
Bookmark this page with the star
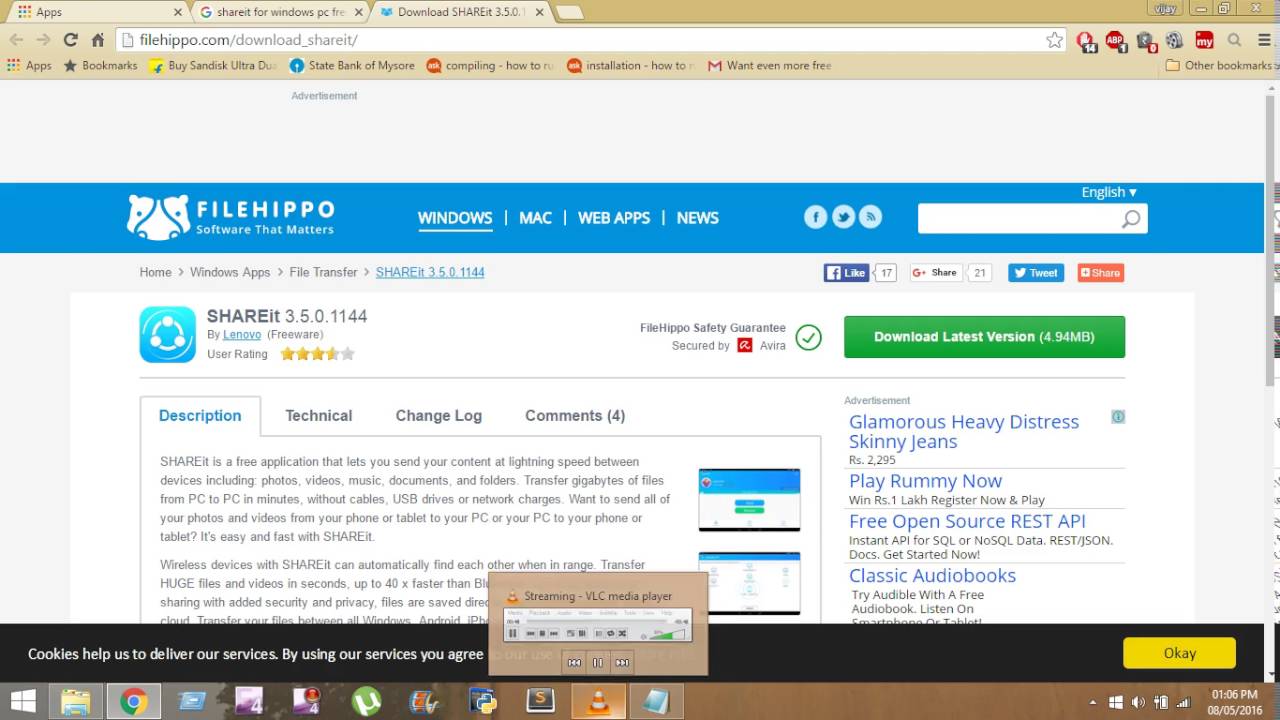click(x=1054, y=40)
